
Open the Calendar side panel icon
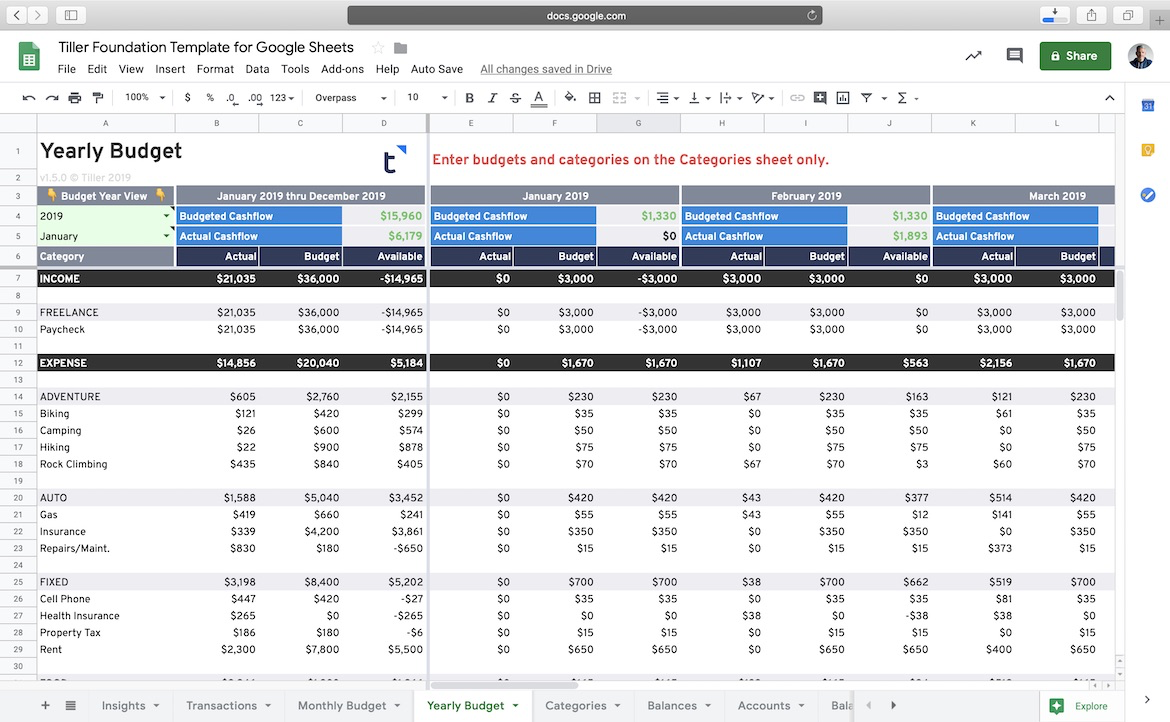pyautogui.click(x=1148, y=106)
